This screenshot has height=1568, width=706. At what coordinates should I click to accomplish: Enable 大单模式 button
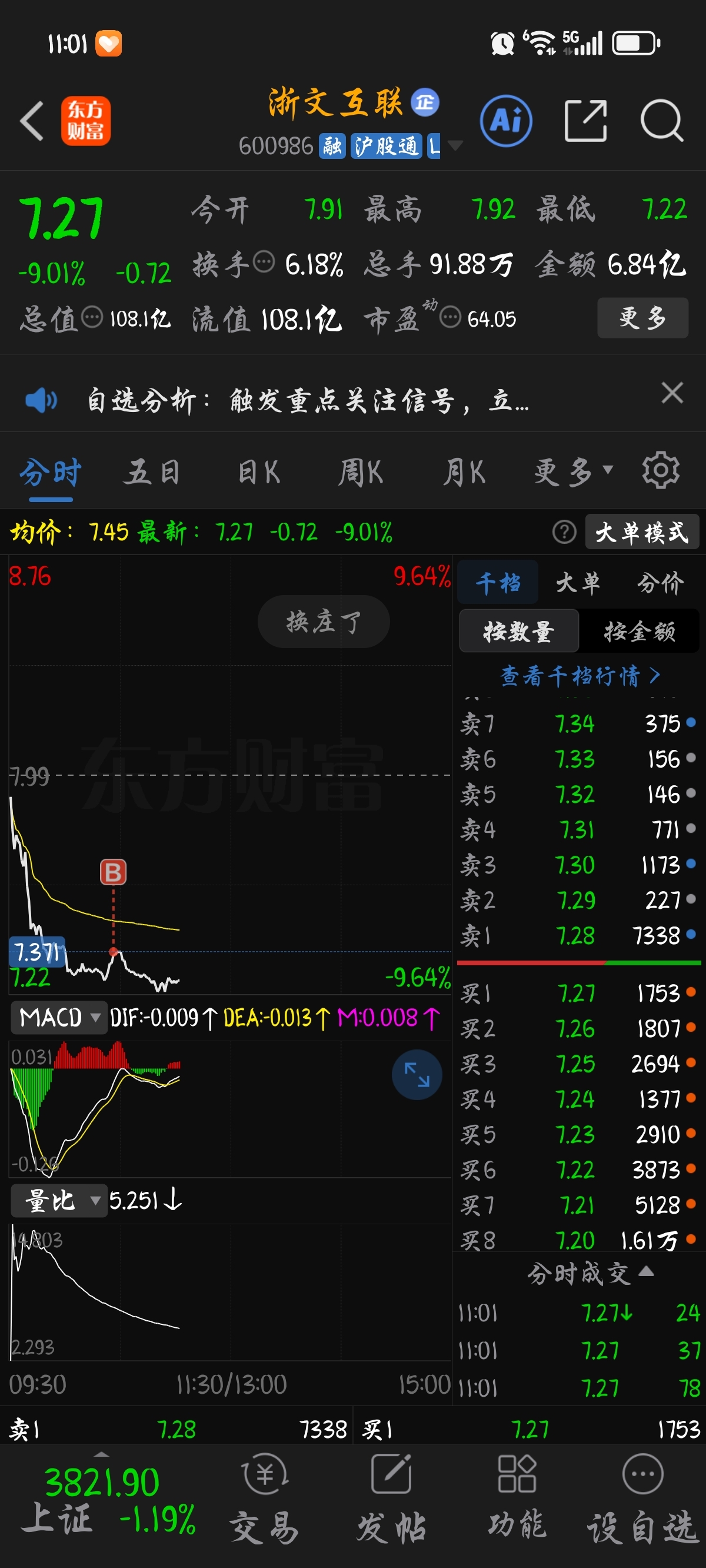coord(641,532)
